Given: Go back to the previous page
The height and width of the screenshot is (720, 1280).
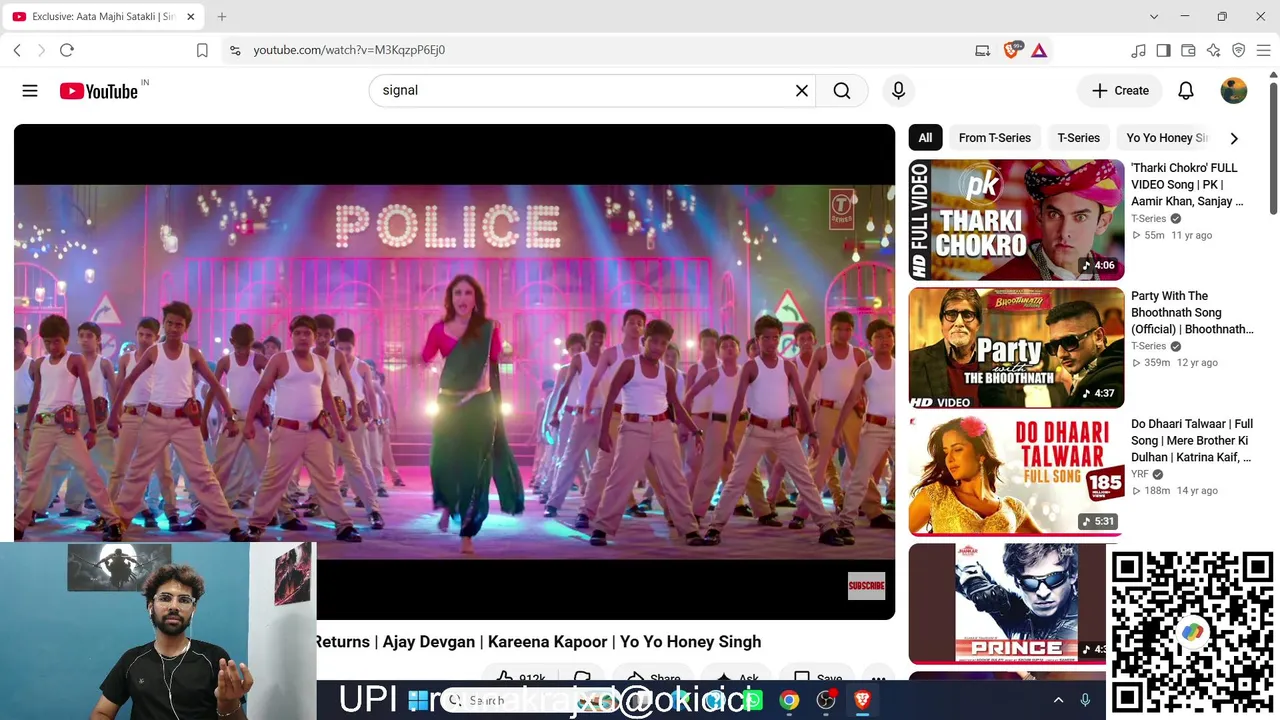Looking at the screenshot, I should pos(17,50).
